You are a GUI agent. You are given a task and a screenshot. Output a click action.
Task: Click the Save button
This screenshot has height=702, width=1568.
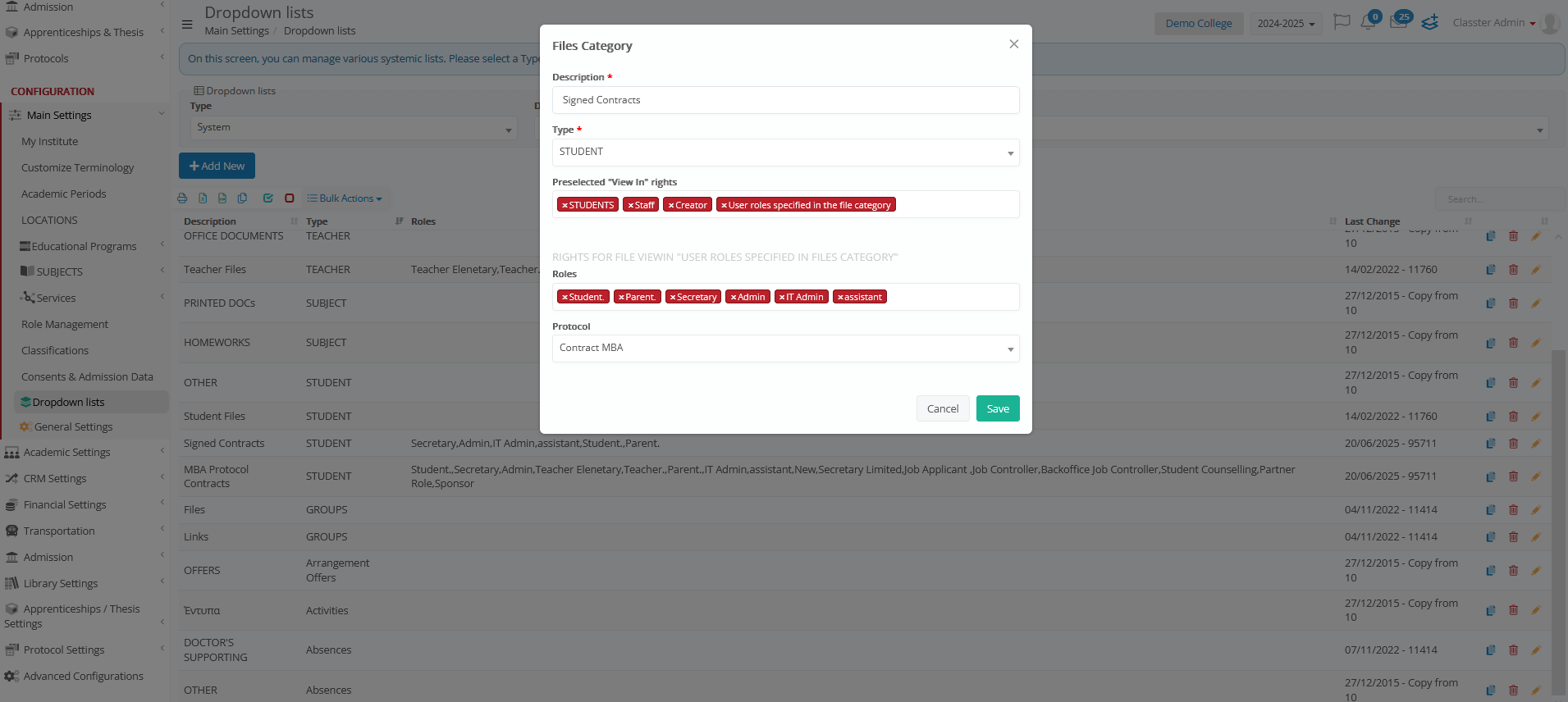997,408
